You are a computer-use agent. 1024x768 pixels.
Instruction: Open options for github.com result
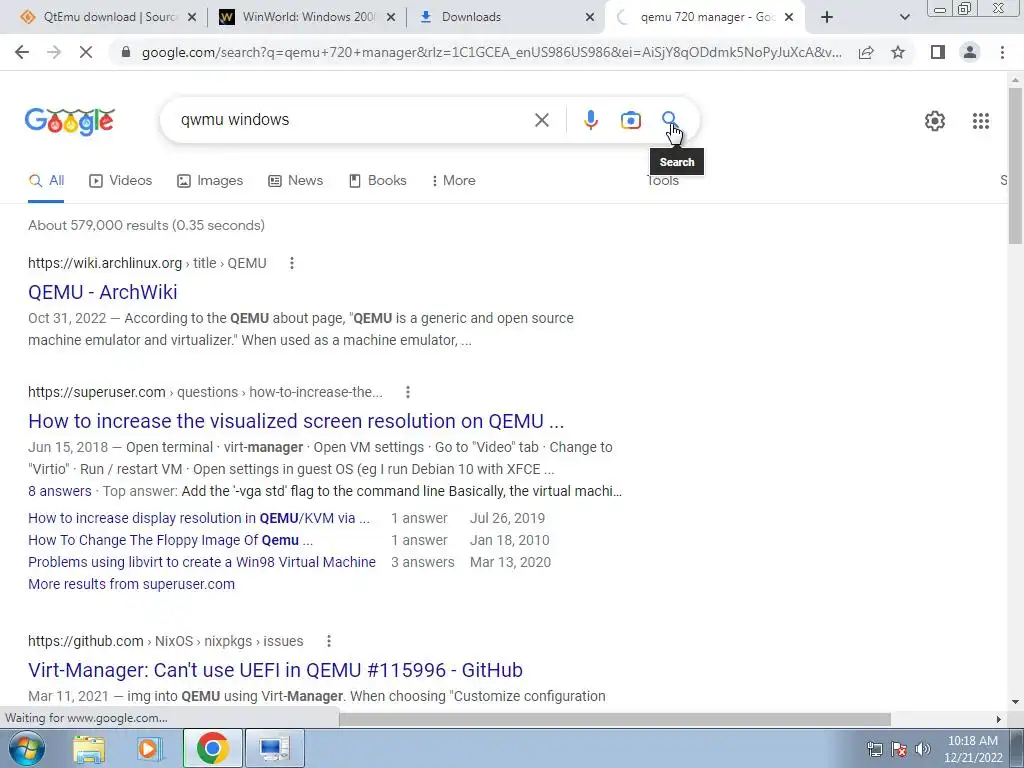(x=328, y=641)
